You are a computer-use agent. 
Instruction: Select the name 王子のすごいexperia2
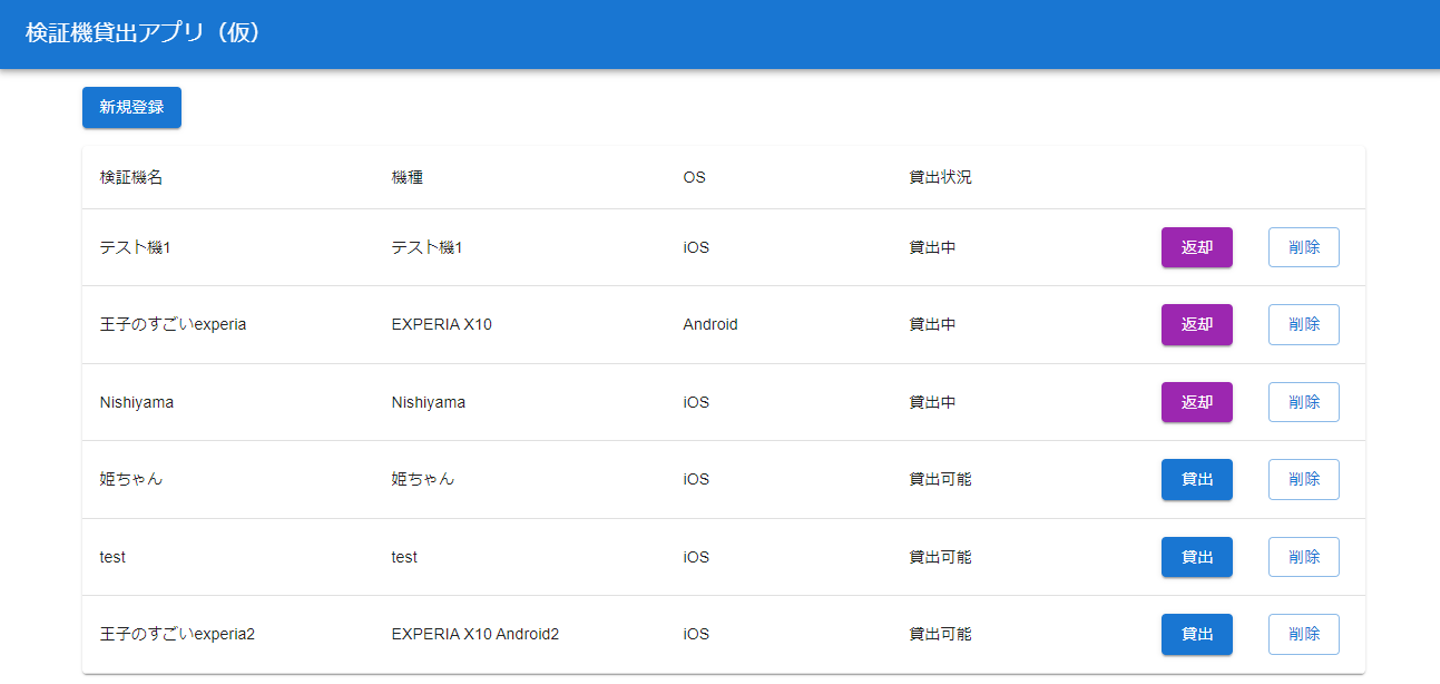(x=178, y=634)
